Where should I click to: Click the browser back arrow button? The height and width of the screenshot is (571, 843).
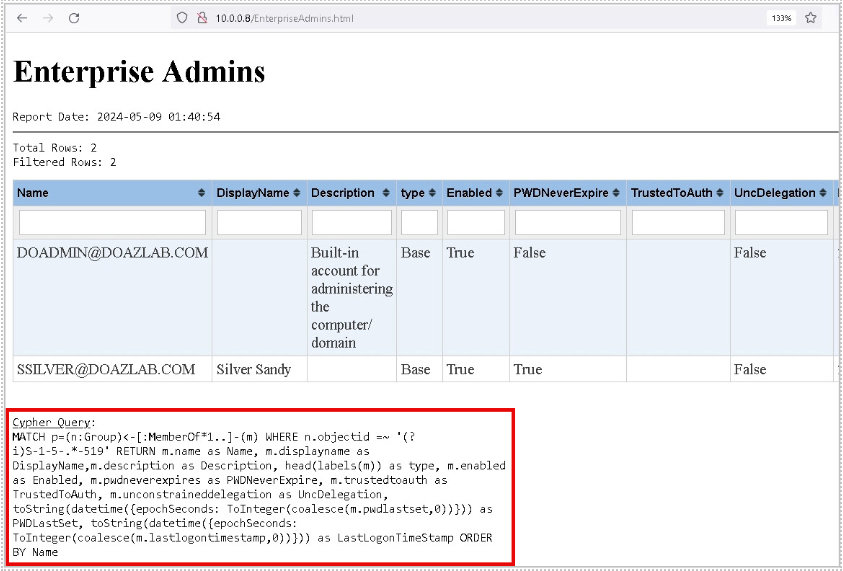tap(23, 18)
